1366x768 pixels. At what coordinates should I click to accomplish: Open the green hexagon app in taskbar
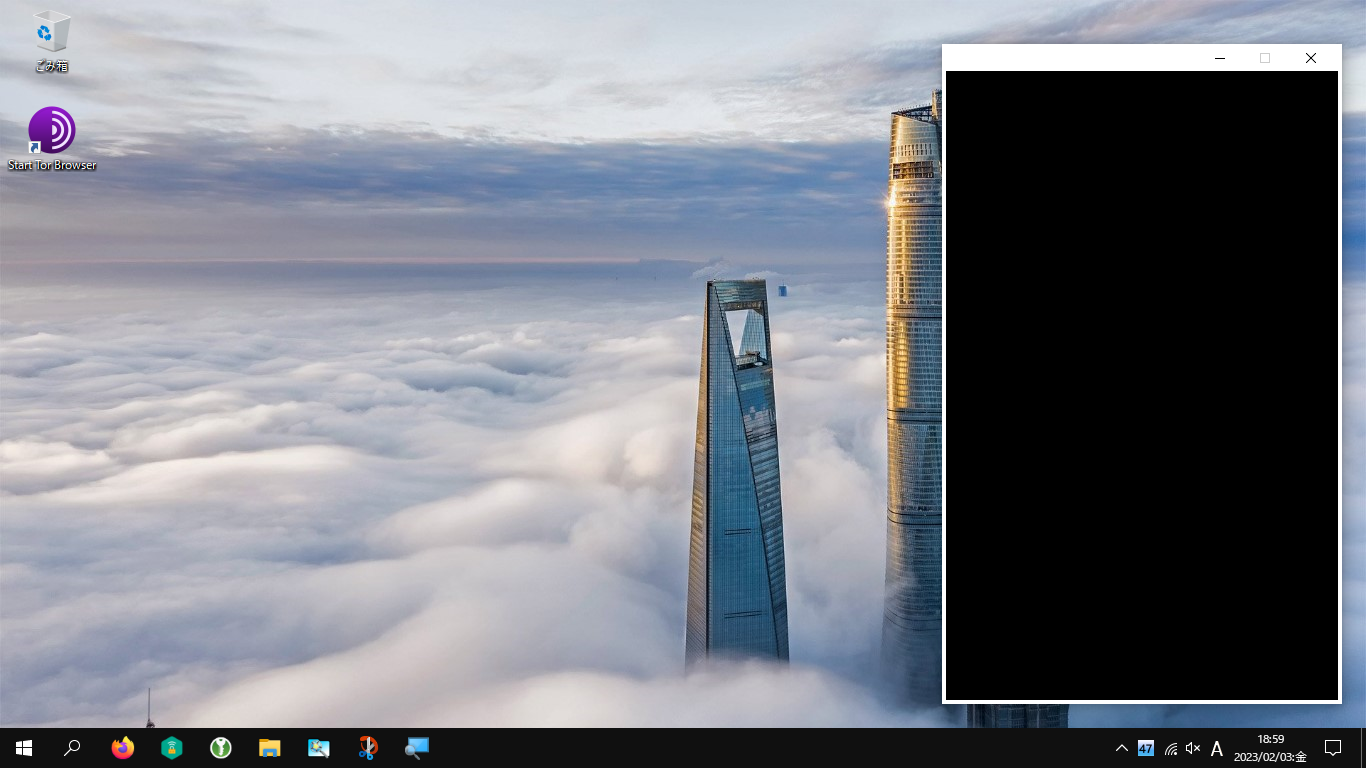click(172, 748)
